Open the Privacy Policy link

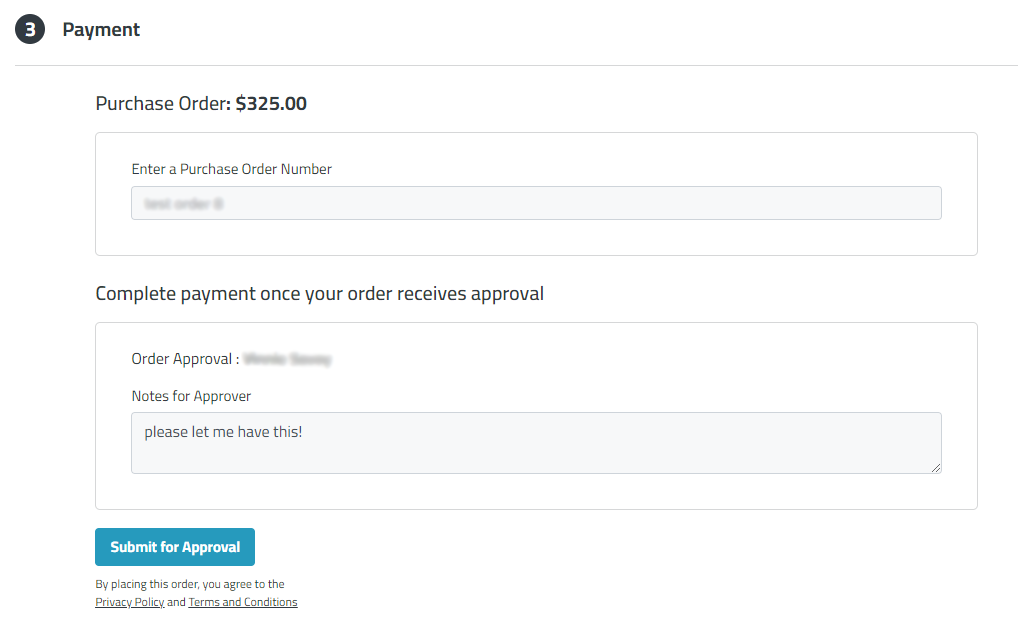click(x=130, y=602)
